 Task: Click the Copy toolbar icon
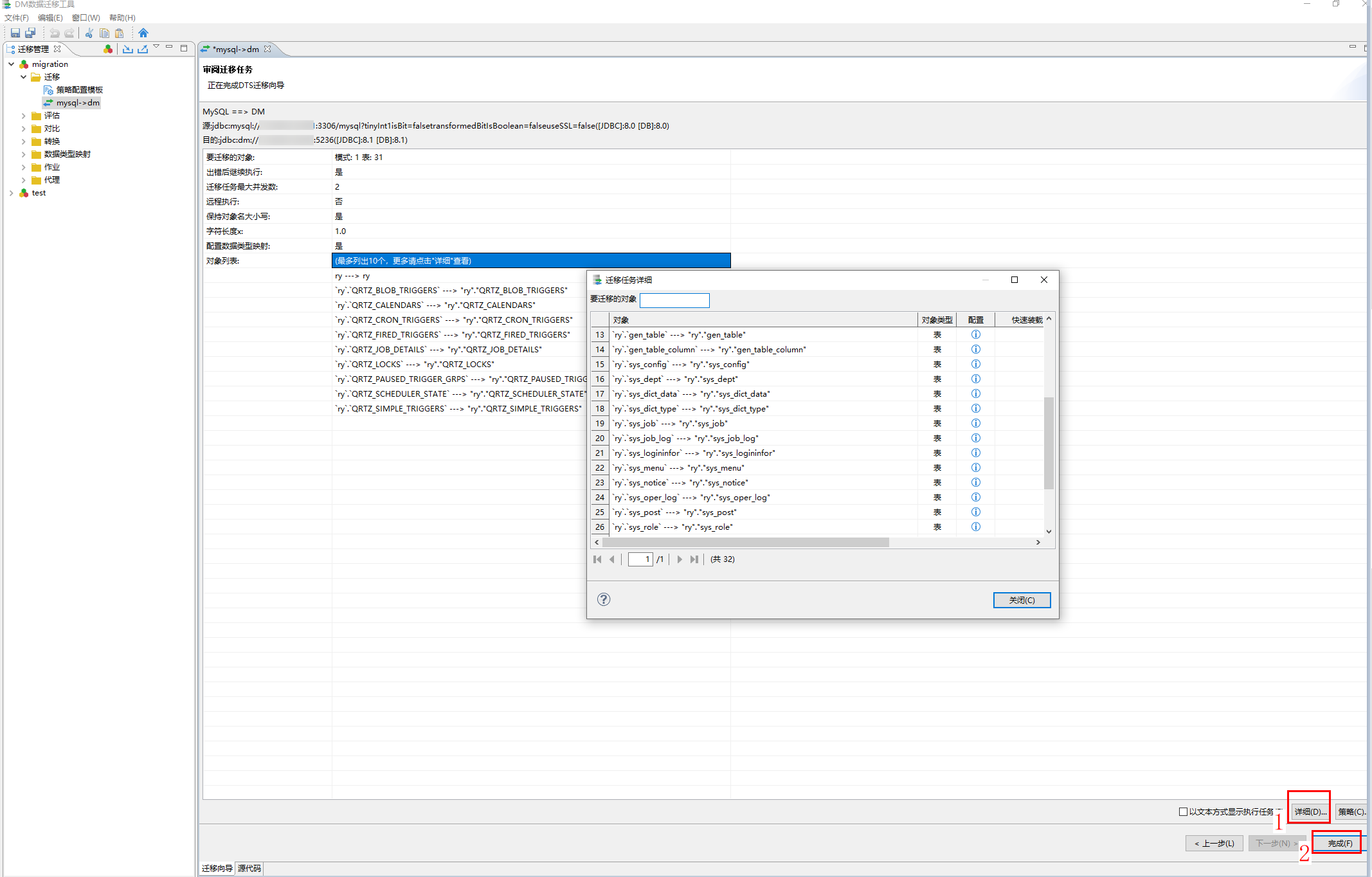pos(104,33)
